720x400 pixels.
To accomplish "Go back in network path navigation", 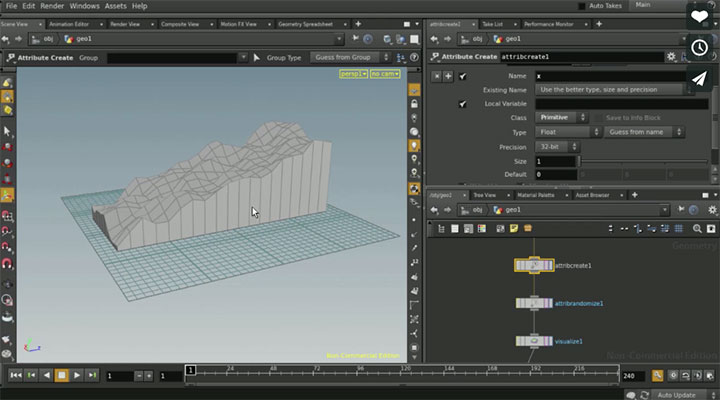I will tap(434, 210).
